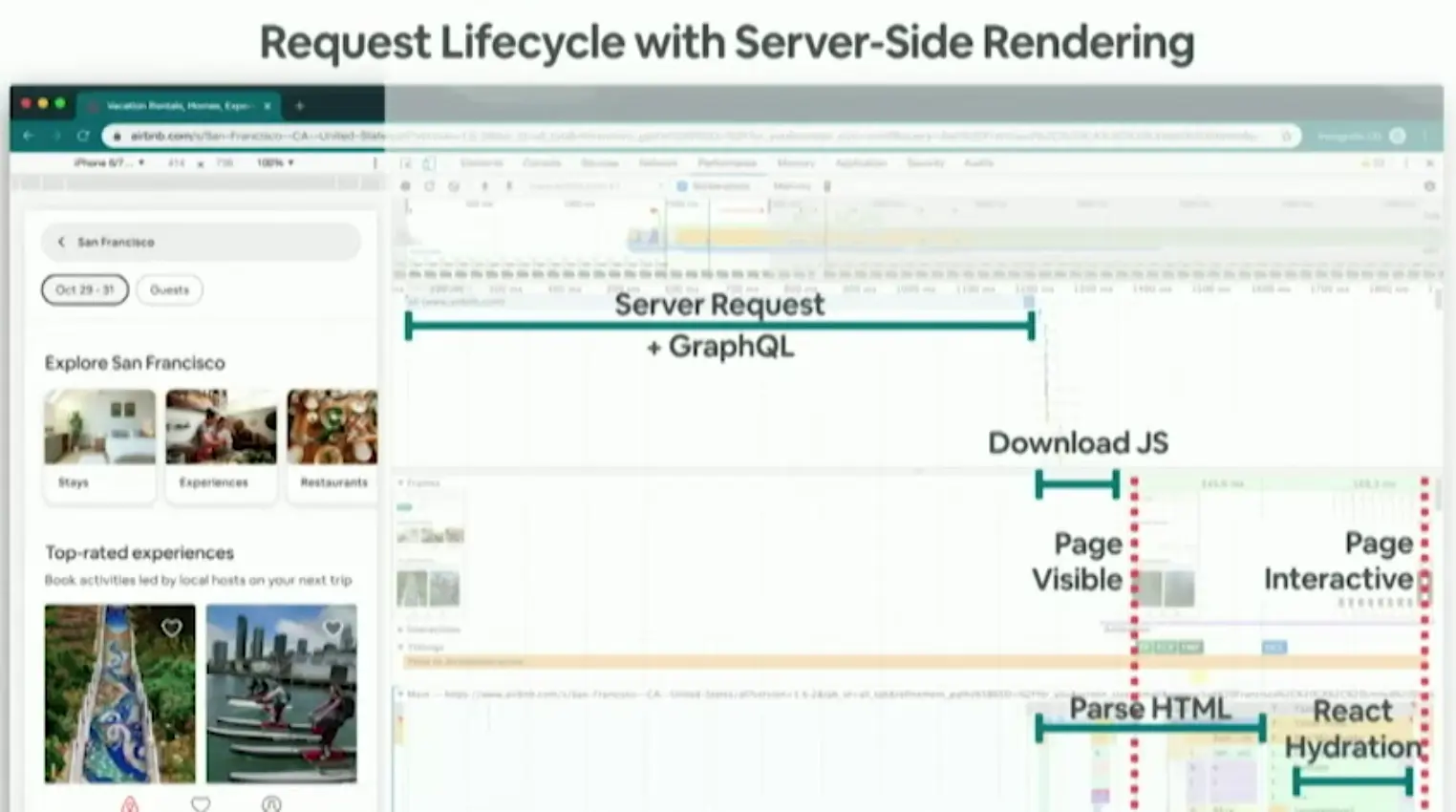
Task: Open the 100% zoom dropdown
Action: tap(275, 163)
